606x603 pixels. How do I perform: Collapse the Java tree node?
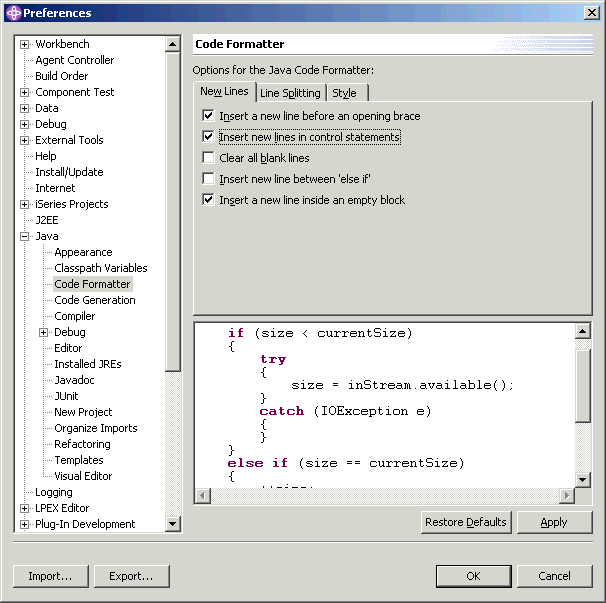[25, 236]
